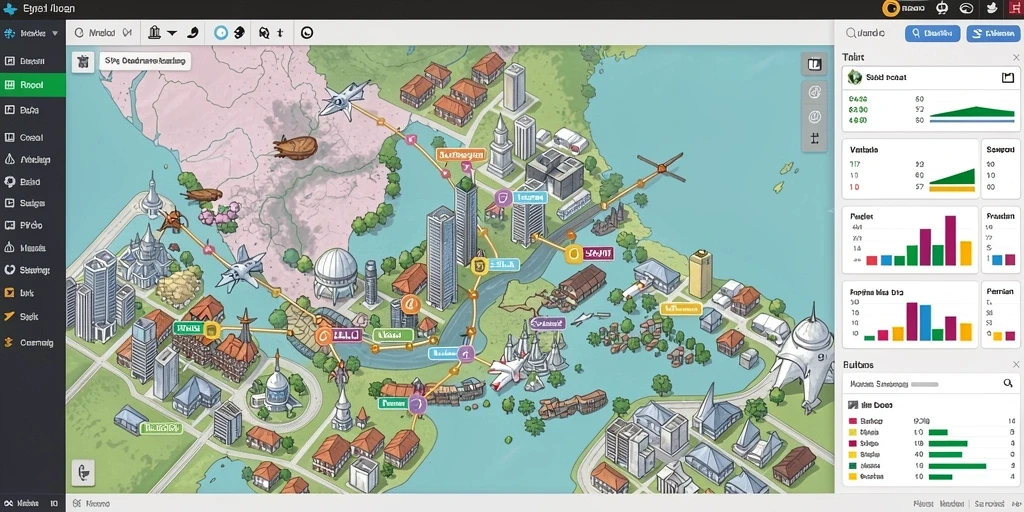Open dropdown arrow beside the museum icon

(172, 33)
